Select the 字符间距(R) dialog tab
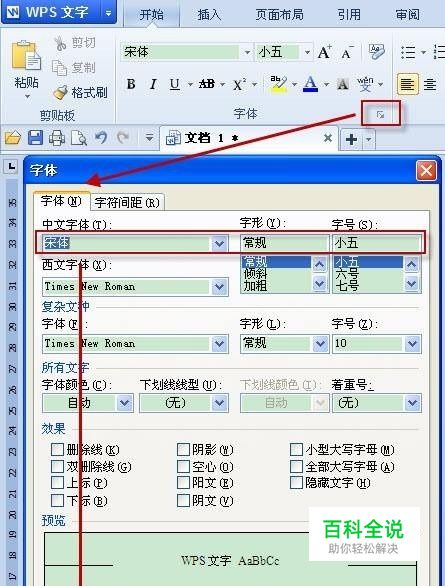This screenshot has height=586, width=445. pos(127,203)
